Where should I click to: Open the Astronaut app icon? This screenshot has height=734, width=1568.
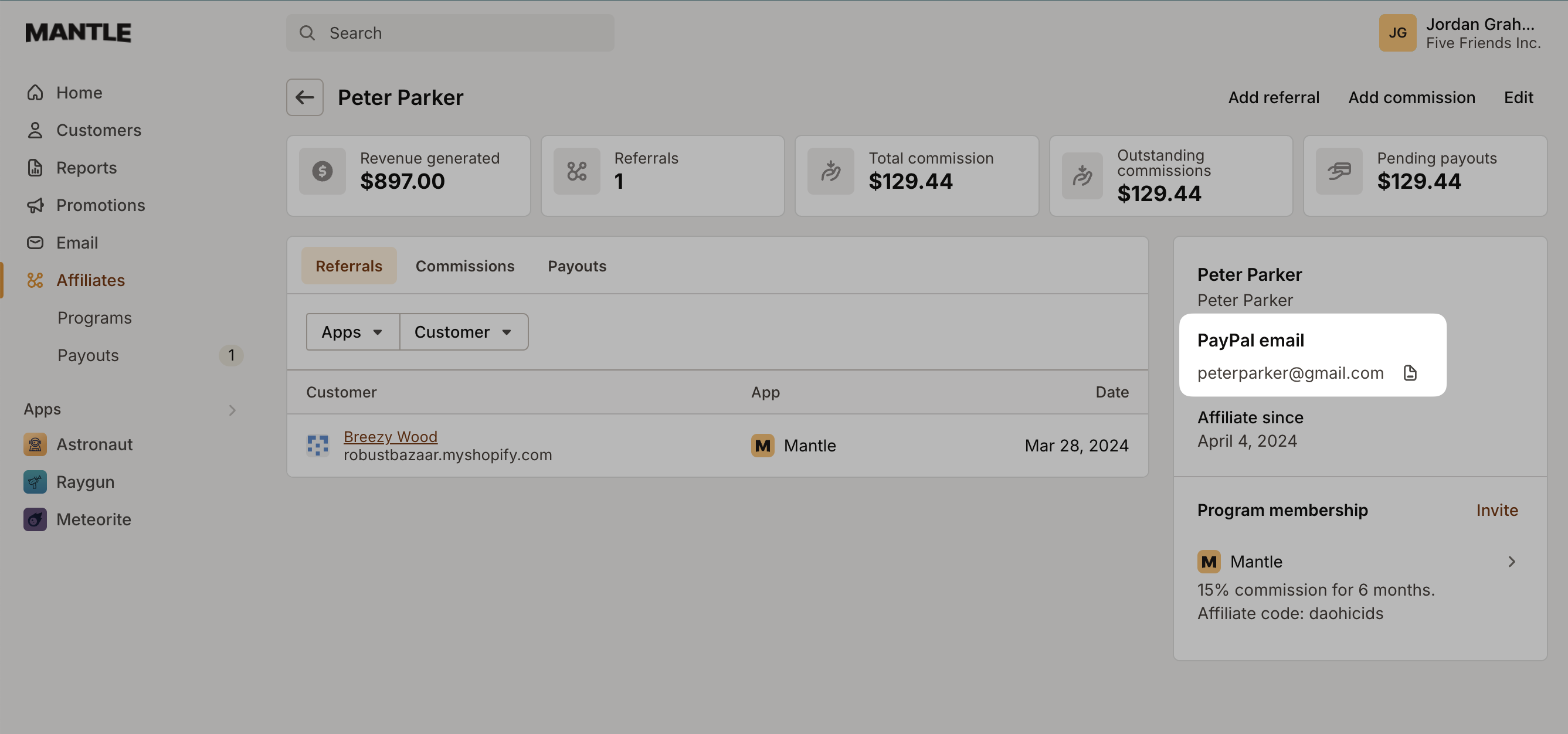(35, 444)
